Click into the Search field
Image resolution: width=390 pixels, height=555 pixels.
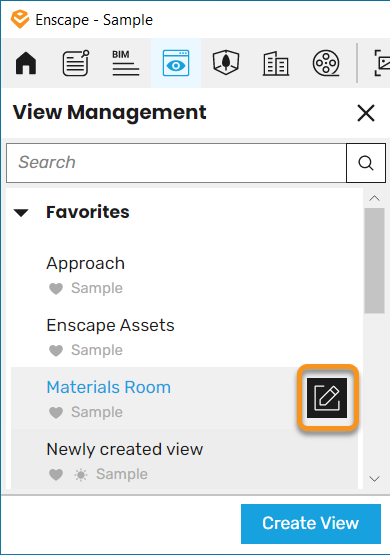coord(176,163)
